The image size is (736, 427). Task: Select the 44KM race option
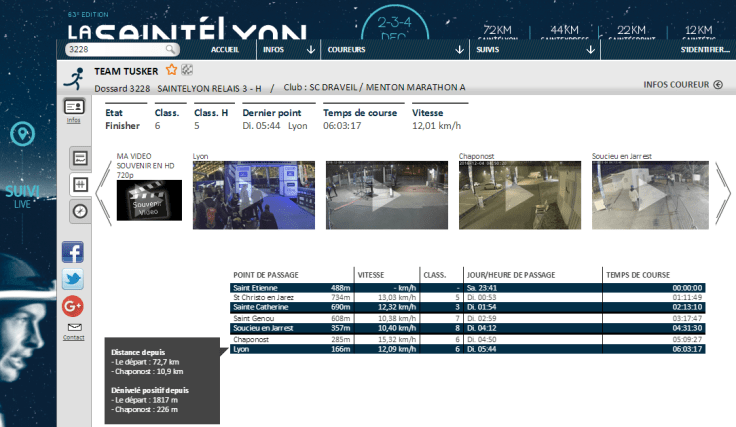point(564,32)
